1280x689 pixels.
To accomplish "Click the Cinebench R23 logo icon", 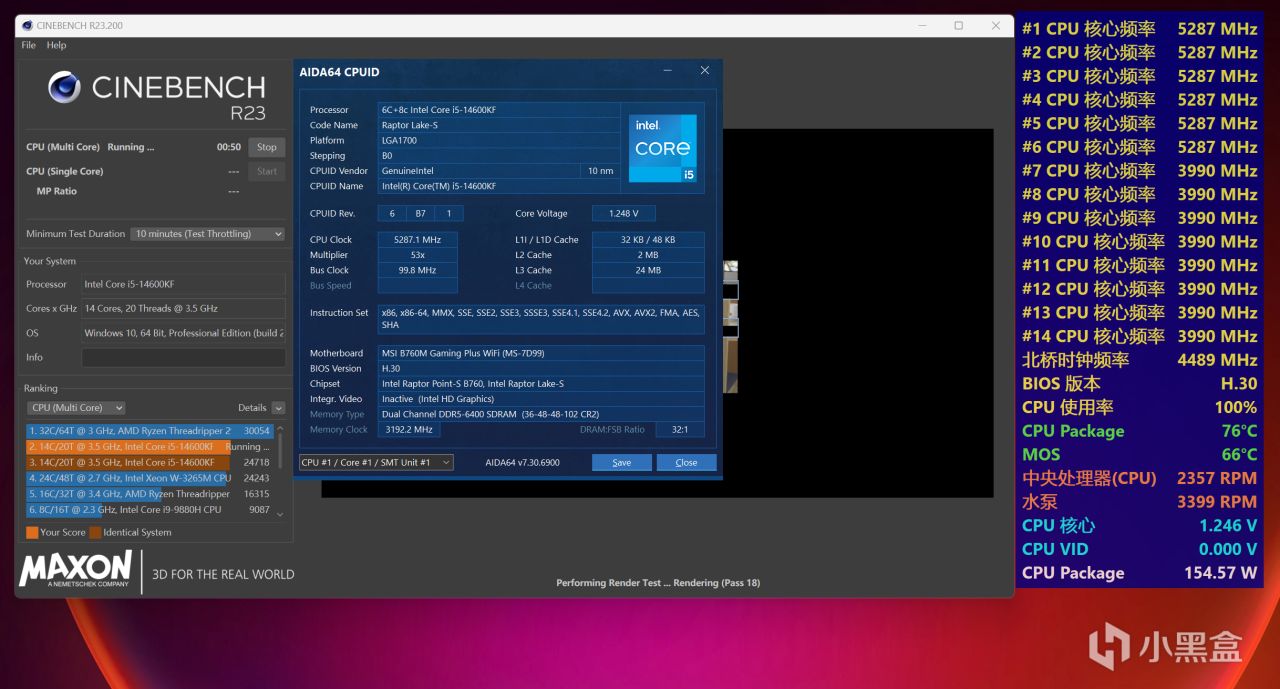I will pos(65,88).
